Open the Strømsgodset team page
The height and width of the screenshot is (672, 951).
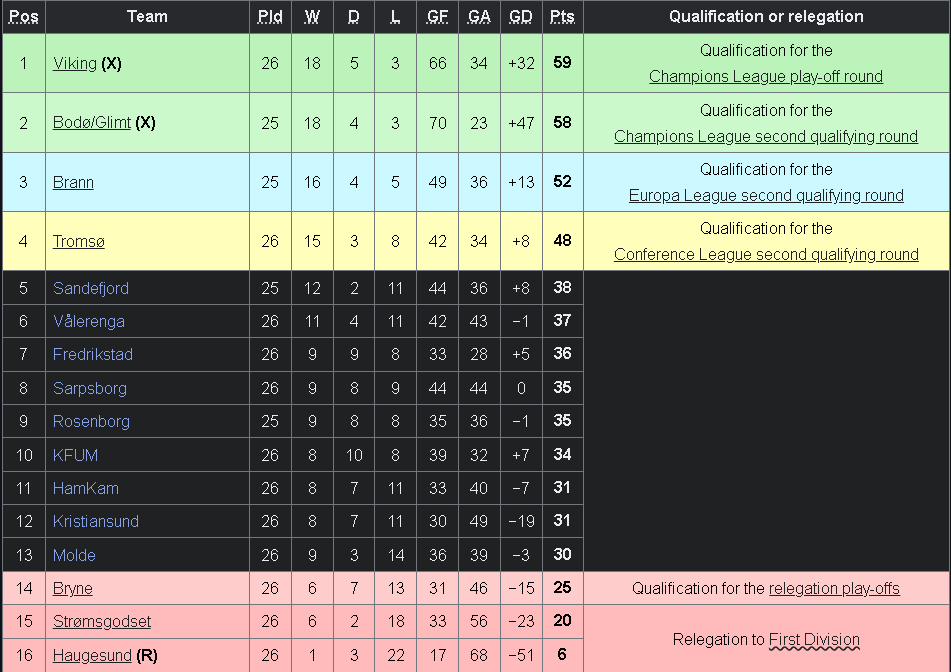click(x=102, y=621)
